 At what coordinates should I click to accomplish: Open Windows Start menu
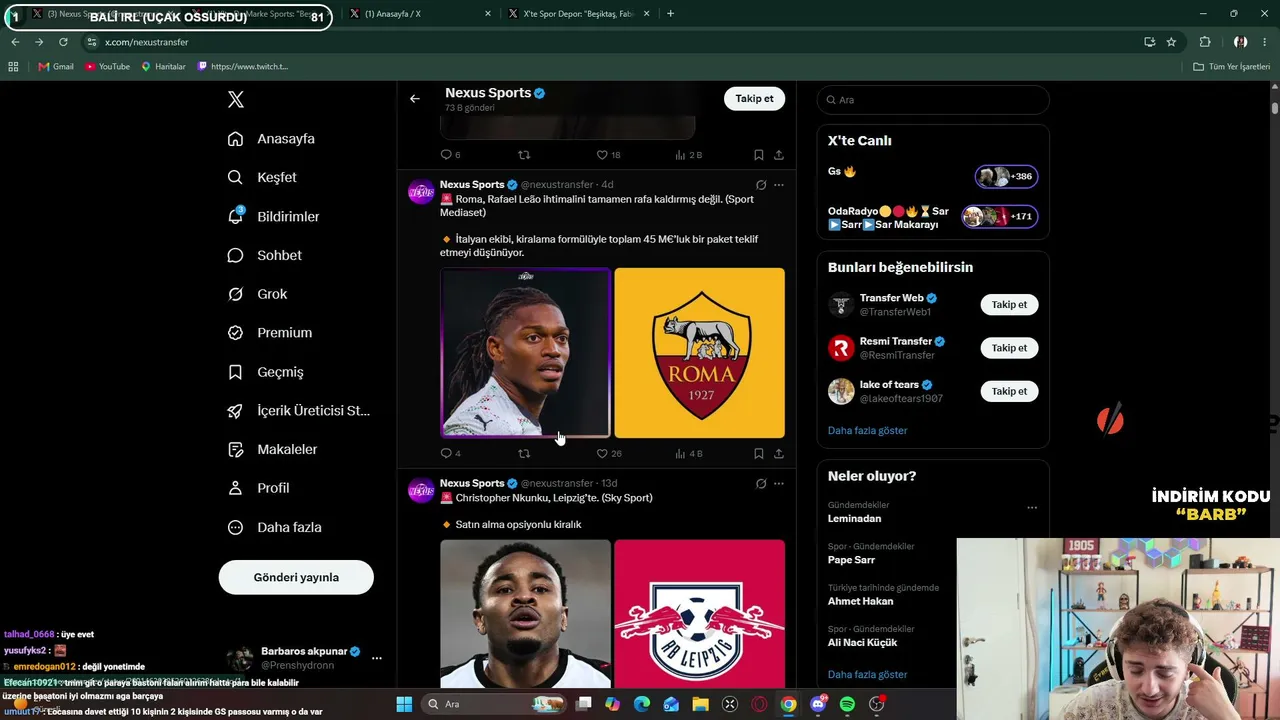(x=404, y=704)
